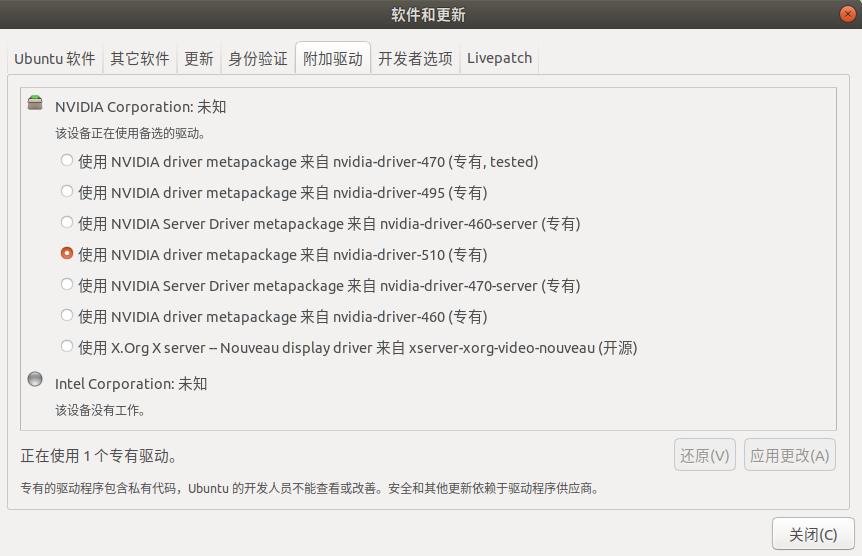Choose nvidia-driver-470-server radio button
The height and width of the screenshot is (556, 862).
pos(67,284)
